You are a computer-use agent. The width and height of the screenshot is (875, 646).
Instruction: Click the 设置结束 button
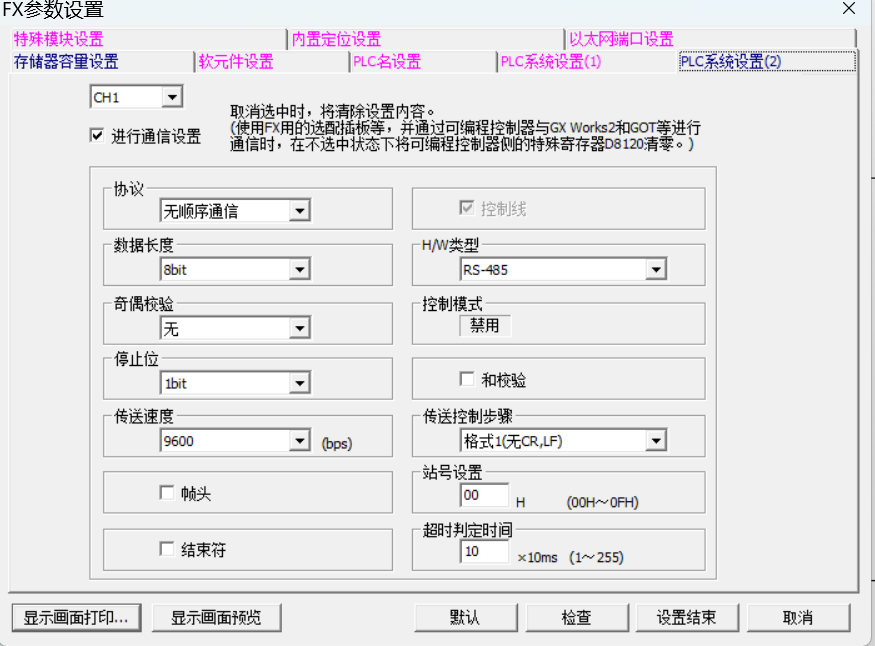[x=686, y=617]
